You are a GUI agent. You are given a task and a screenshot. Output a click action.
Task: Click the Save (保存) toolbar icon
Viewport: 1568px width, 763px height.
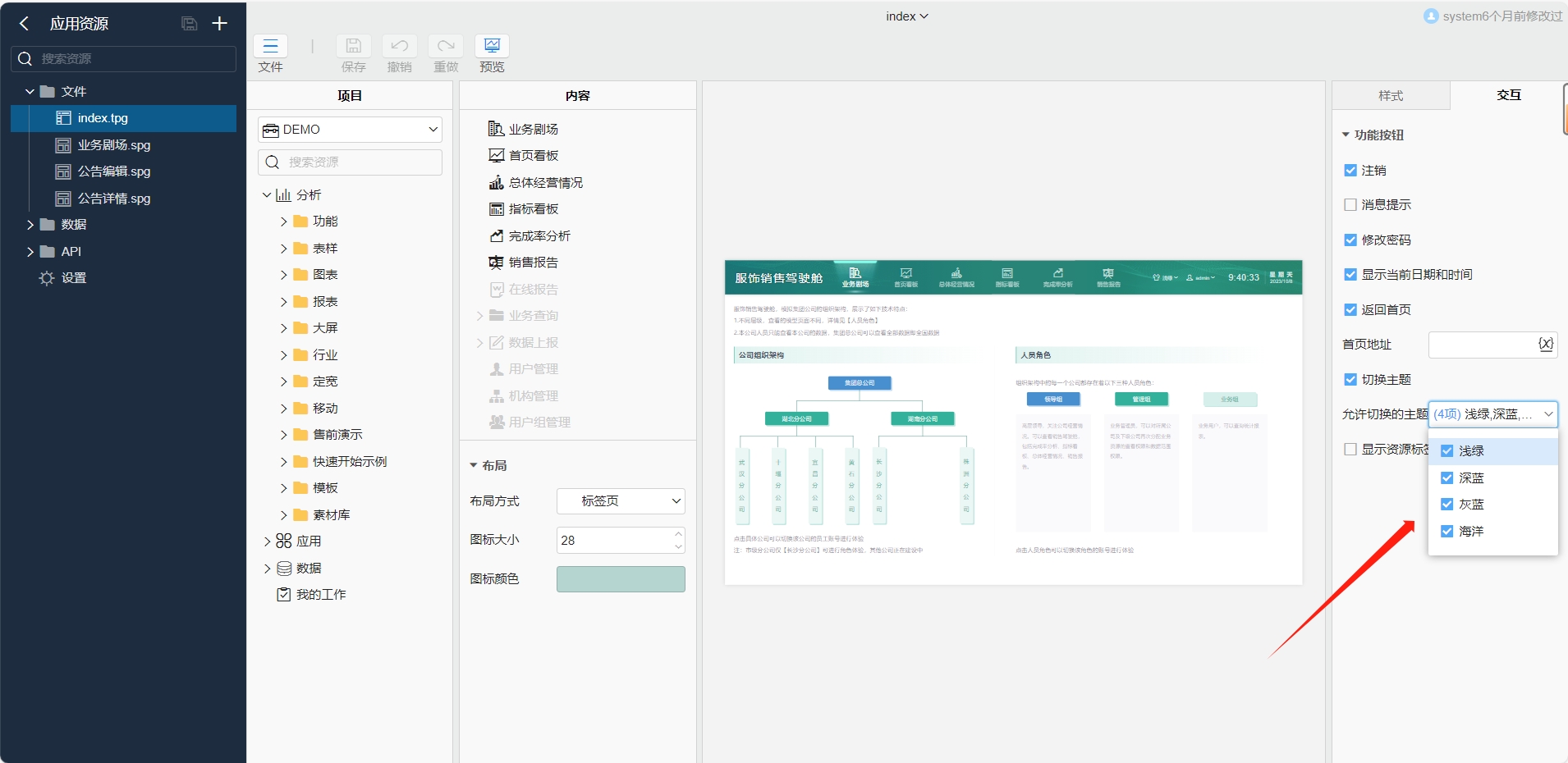tap(353, 46)
